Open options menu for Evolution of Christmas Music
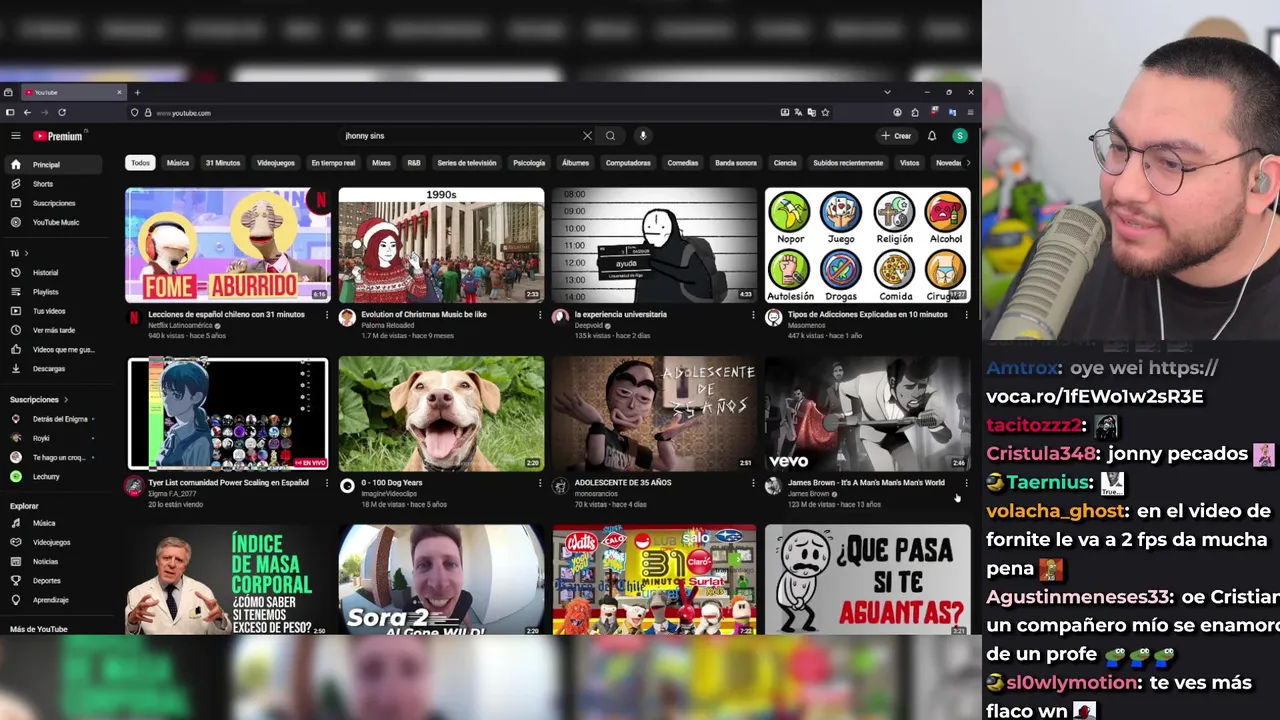The width and height of the screenshot is (1280, 720). click(540, 315)
